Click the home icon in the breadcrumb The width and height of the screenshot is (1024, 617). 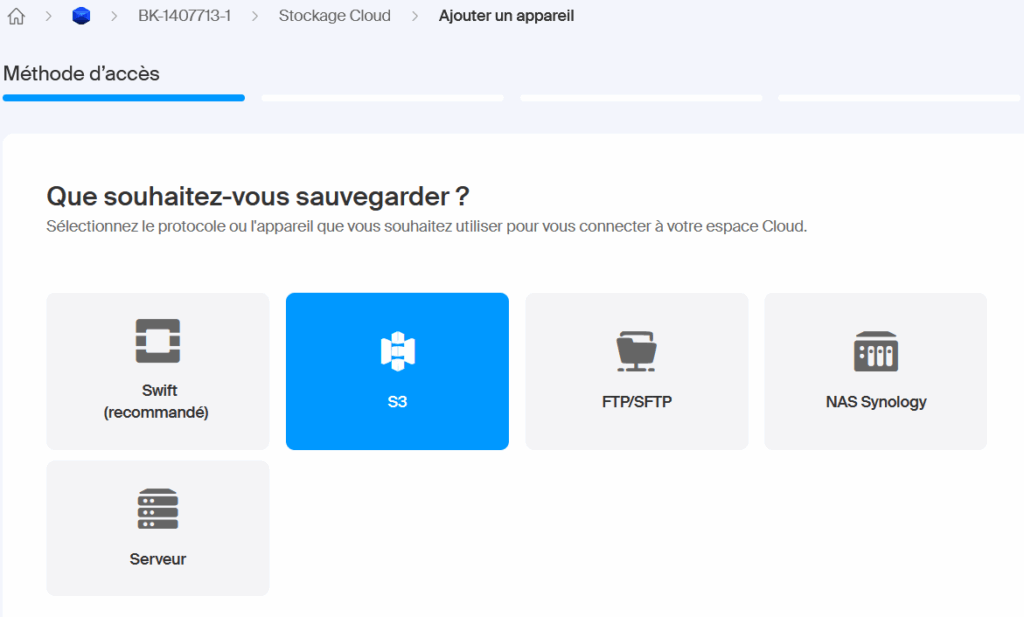pyautogui.click(x=15, y=16)
